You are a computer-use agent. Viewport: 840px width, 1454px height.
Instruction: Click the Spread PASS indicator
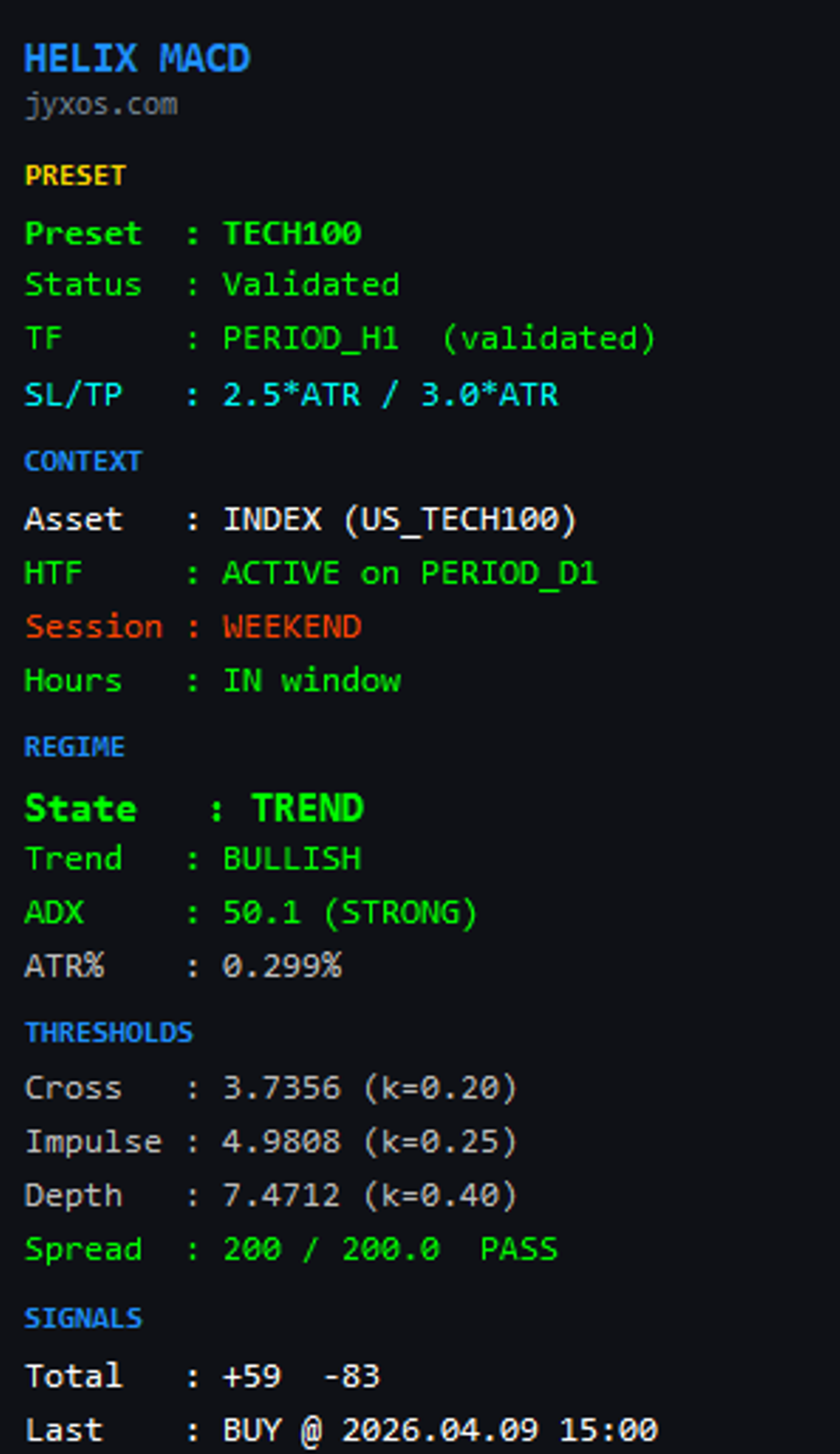(x=519, y=1249)
